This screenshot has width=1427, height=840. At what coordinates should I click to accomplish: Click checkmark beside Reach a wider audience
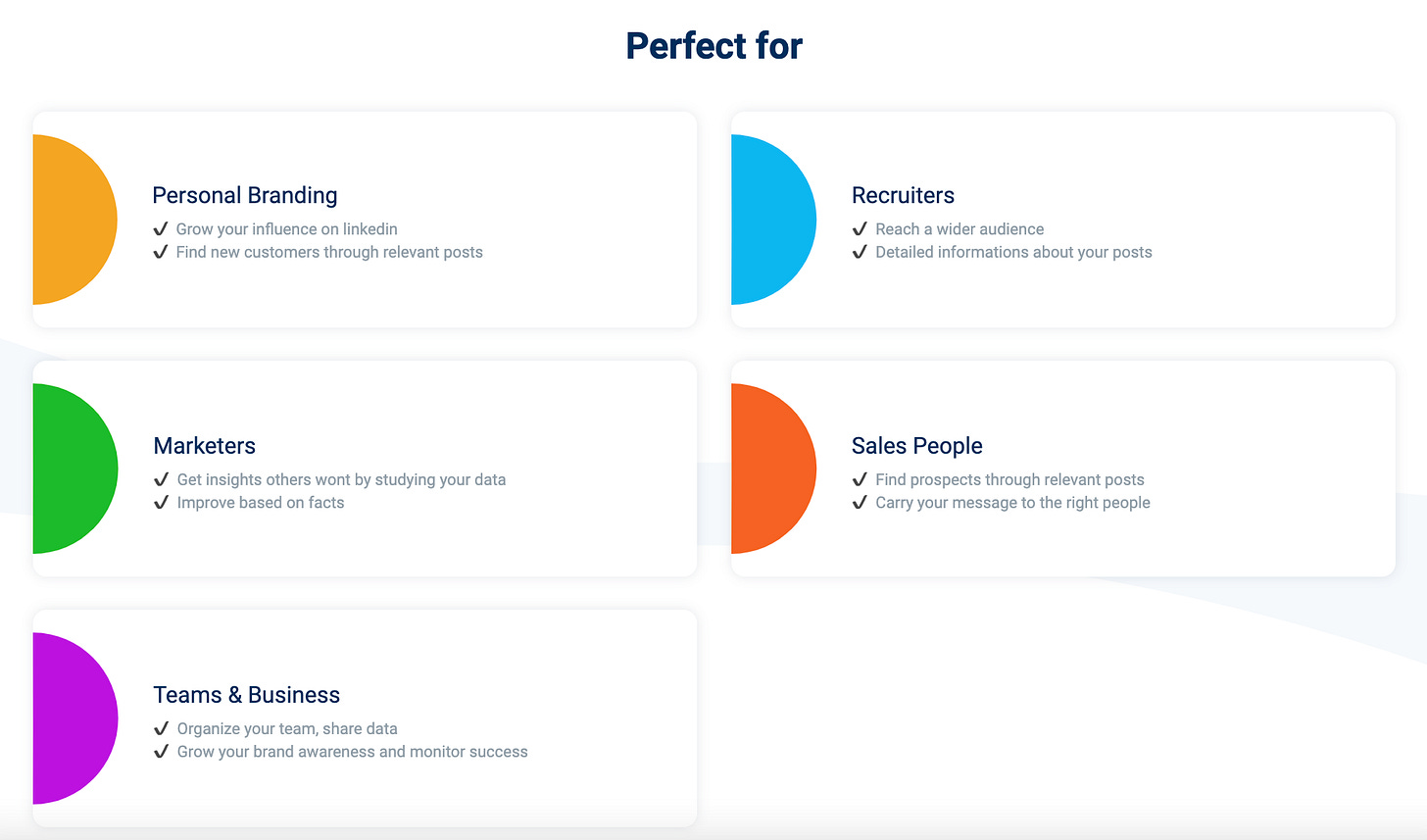point(860,229)
